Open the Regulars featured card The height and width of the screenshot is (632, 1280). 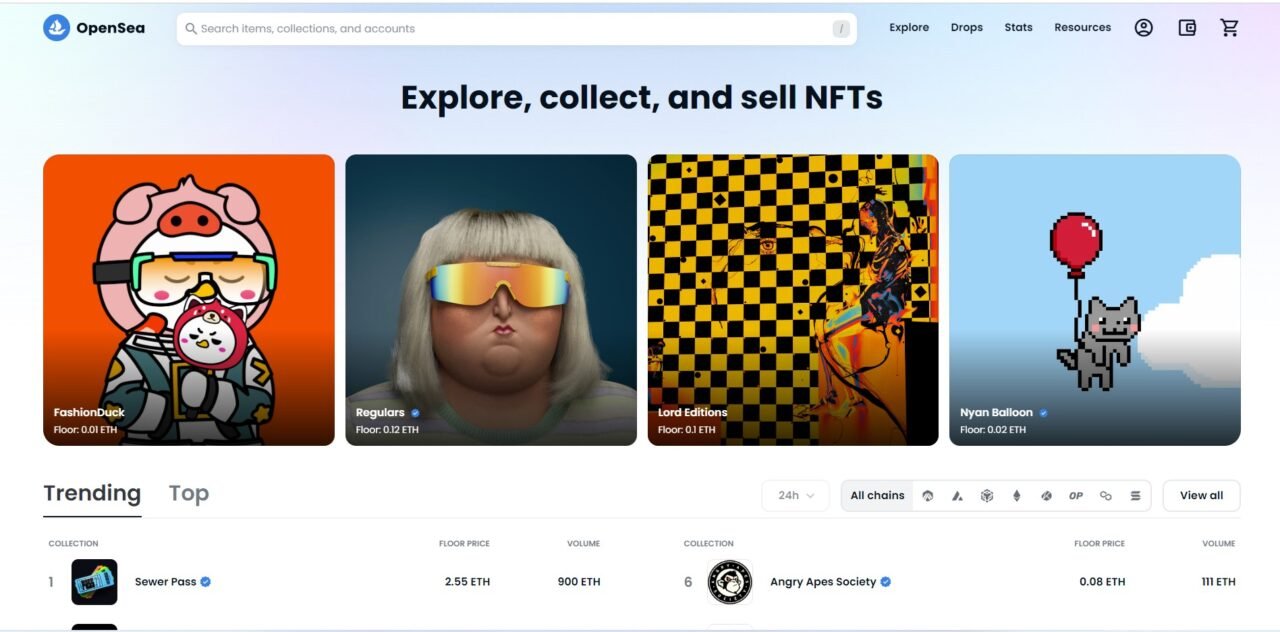491,300
